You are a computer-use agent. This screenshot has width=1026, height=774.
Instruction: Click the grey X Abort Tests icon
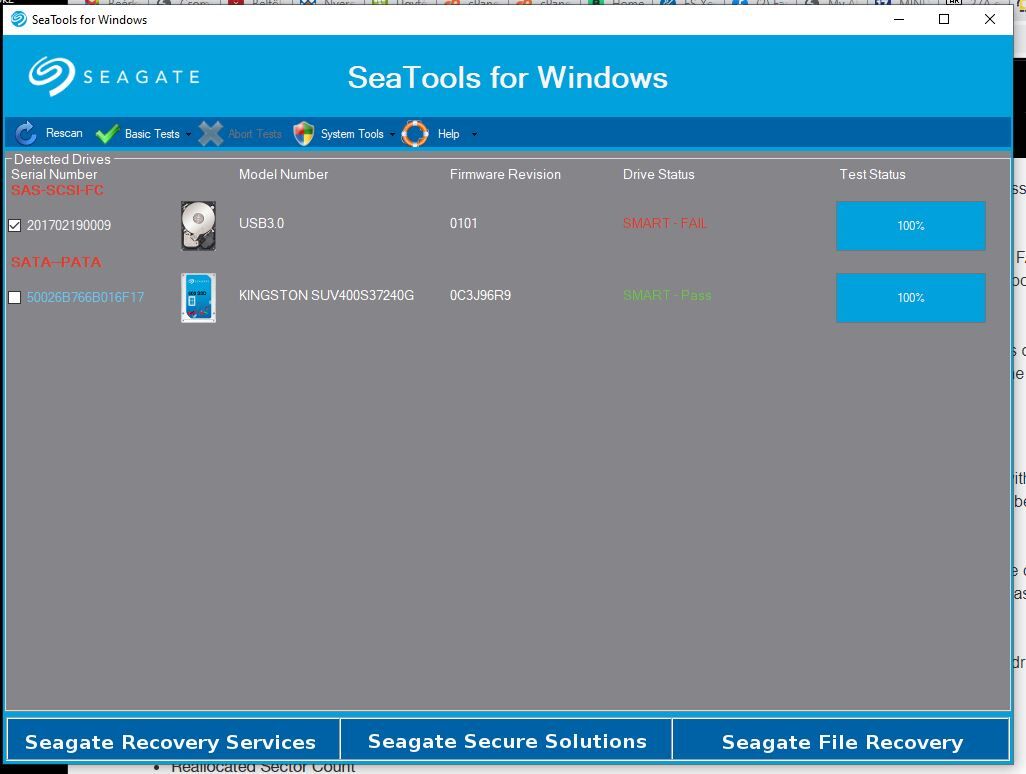tap(210, 133)
